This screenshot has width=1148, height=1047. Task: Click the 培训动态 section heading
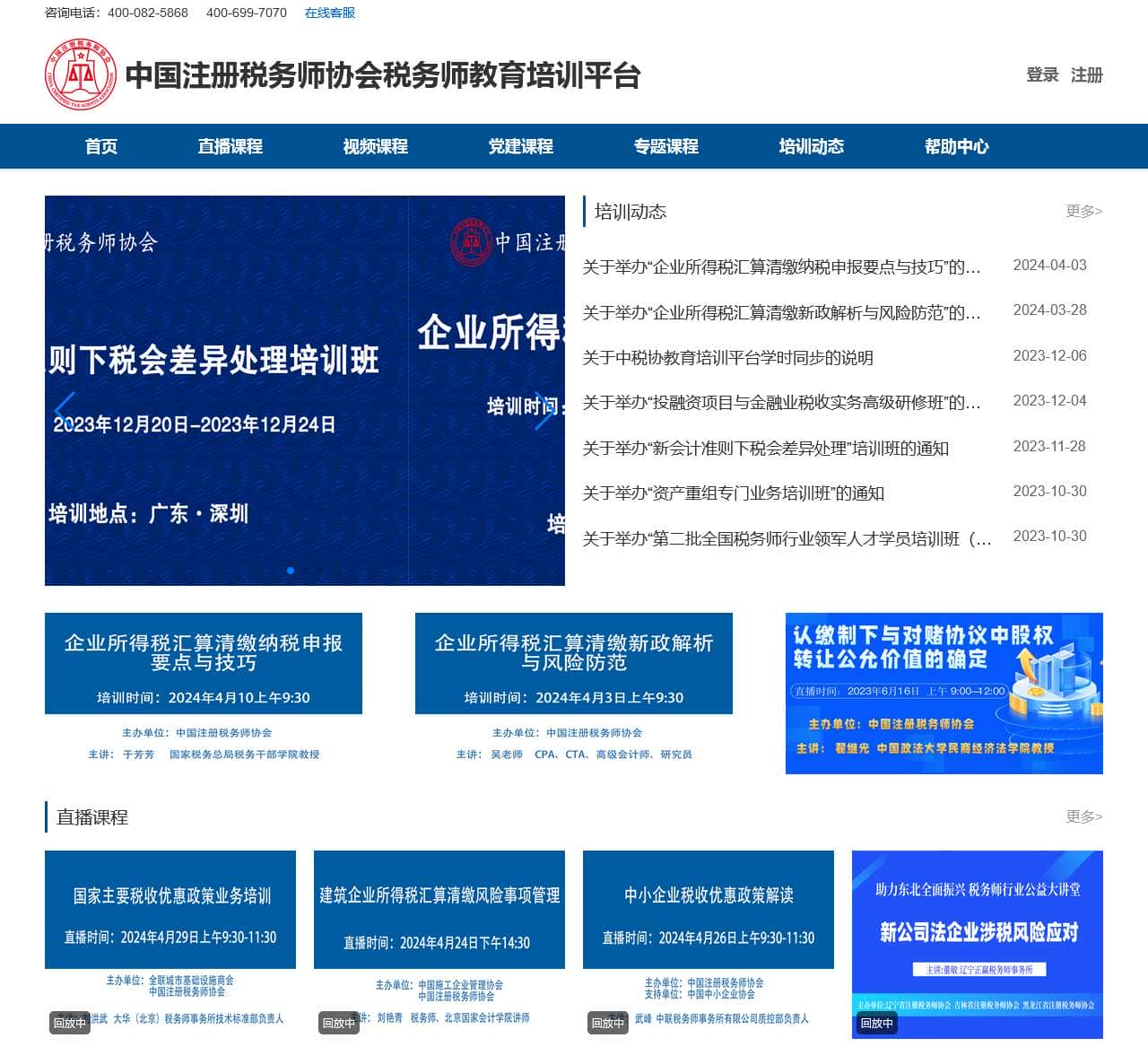(631, 212)
